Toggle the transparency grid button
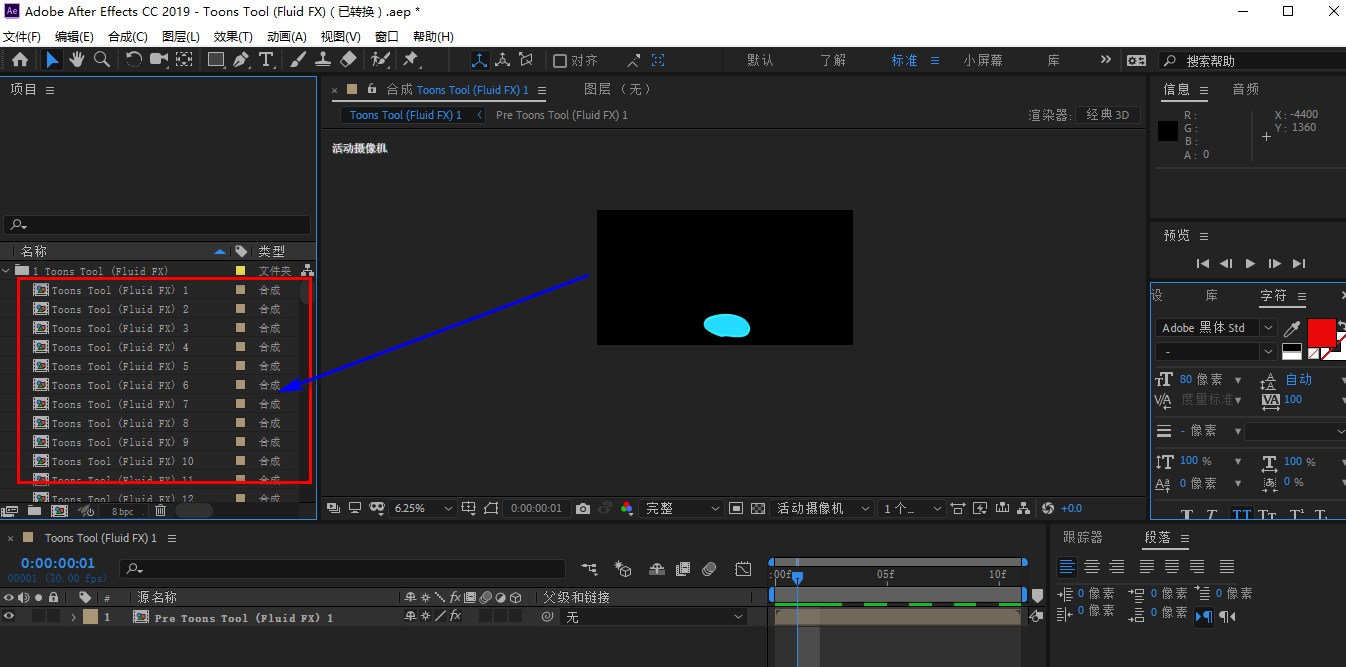Screen dimensions: 1346x667 [758, 508]
